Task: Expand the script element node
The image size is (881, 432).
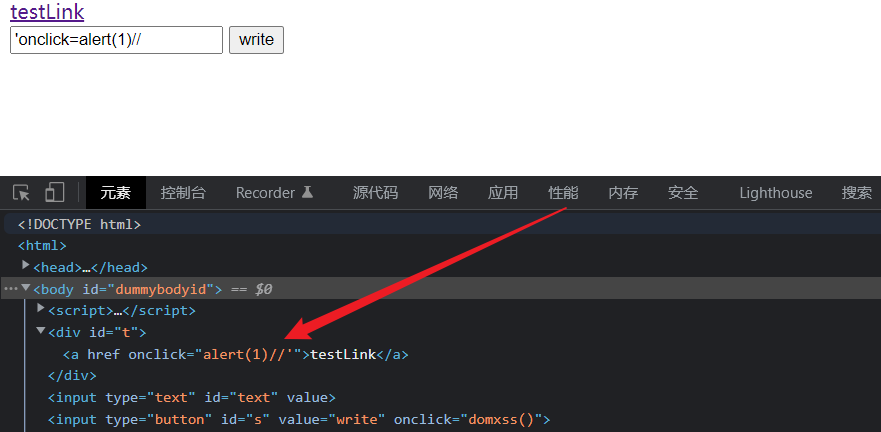Action: pyautogui.click(x=40, y=308)
